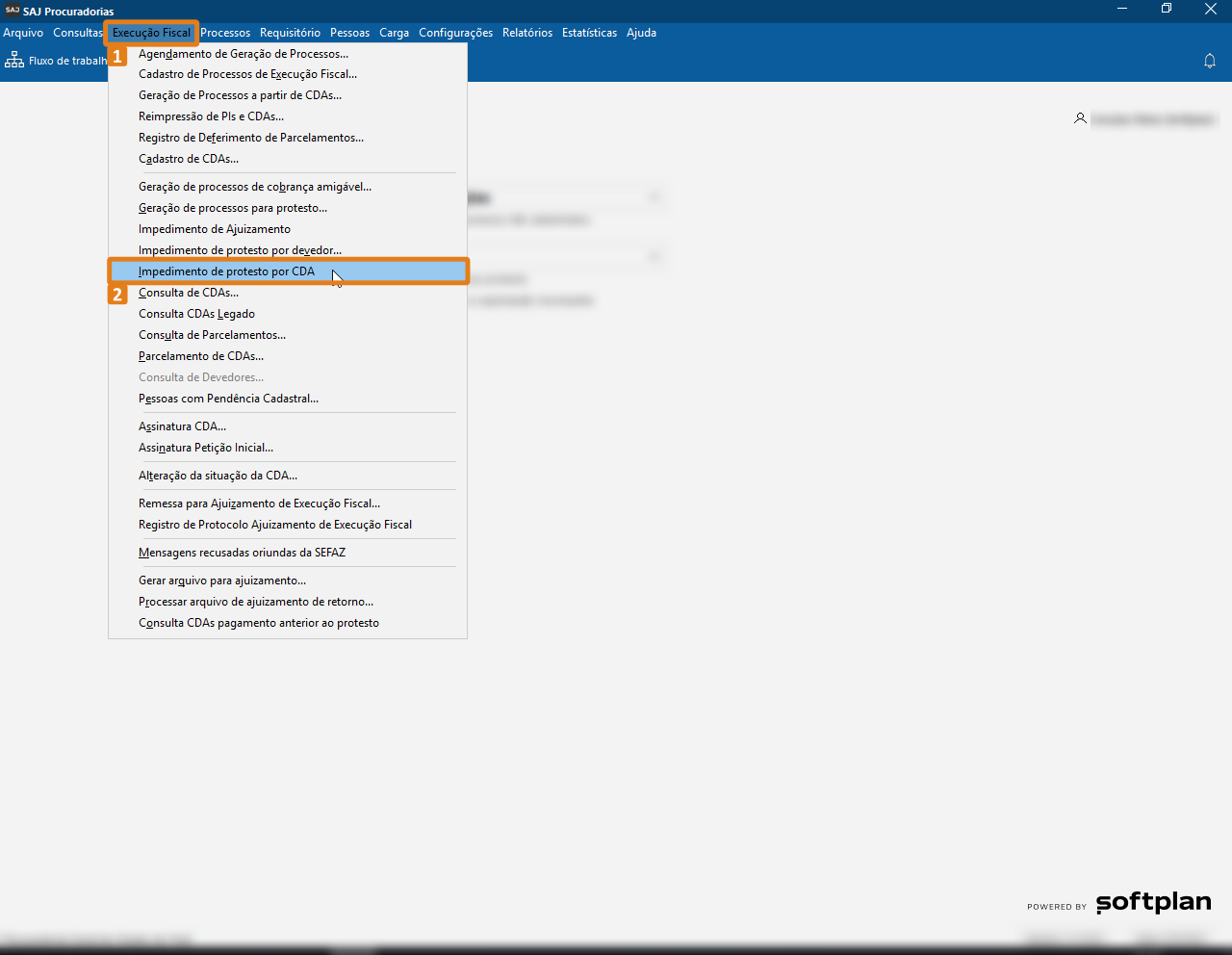Open the Arquivo menu
The width and height of the screenshot is (1232, 955).
(23, 33)
